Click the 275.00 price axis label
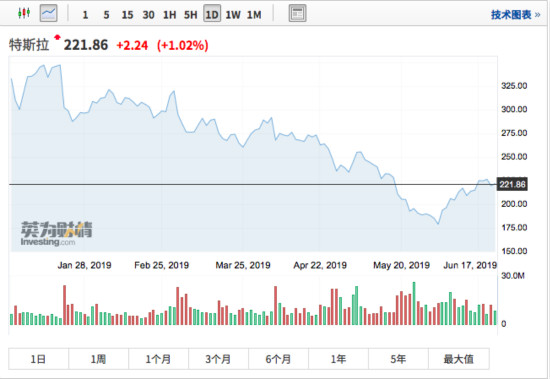 [514, 133]
